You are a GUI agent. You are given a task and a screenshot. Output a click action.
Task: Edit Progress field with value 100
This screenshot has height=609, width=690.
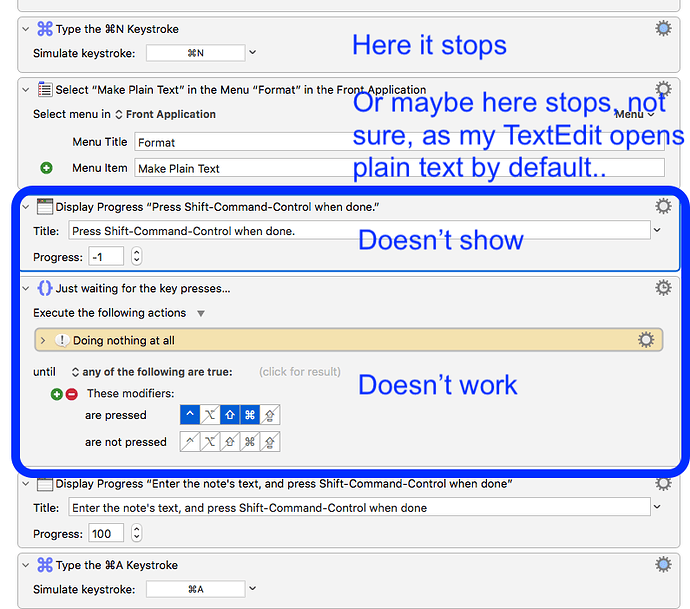click(106, 534)
